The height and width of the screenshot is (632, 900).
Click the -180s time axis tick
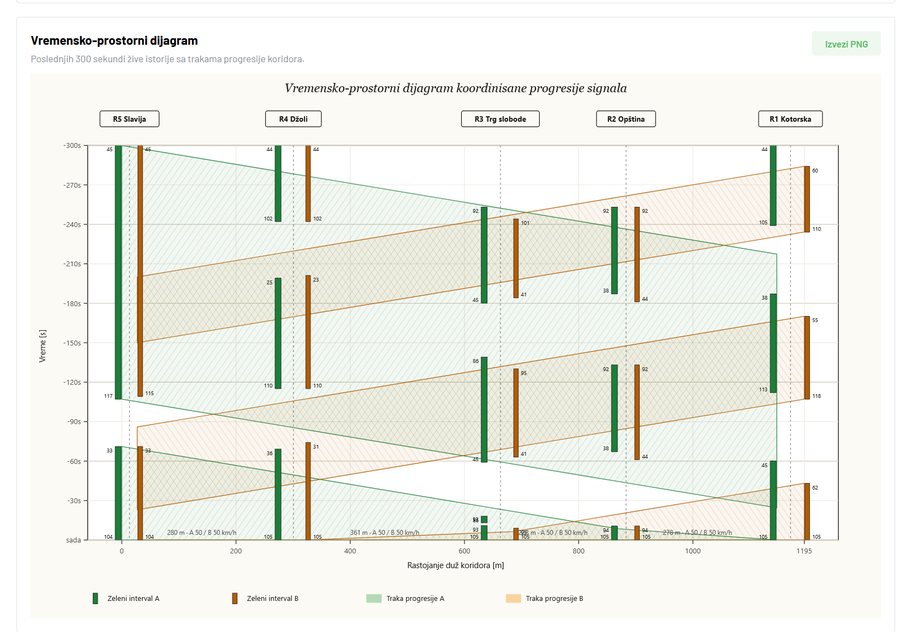(x=72, y=304)
